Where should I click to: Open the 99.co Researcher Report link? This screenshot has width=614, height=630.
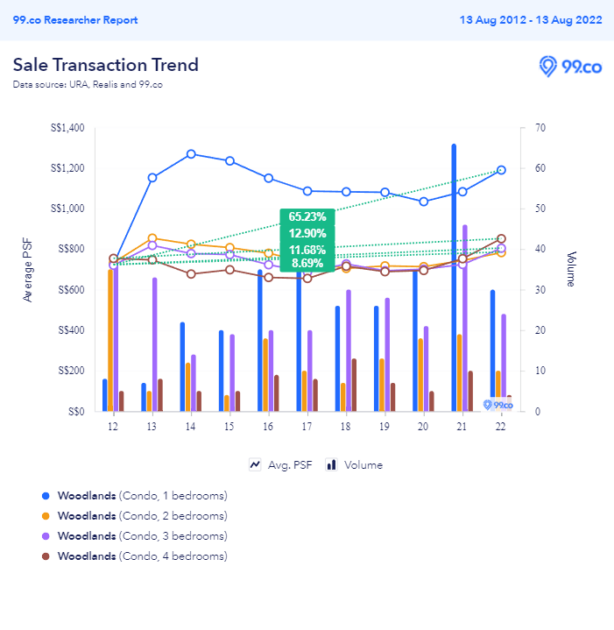coord(75,20)
